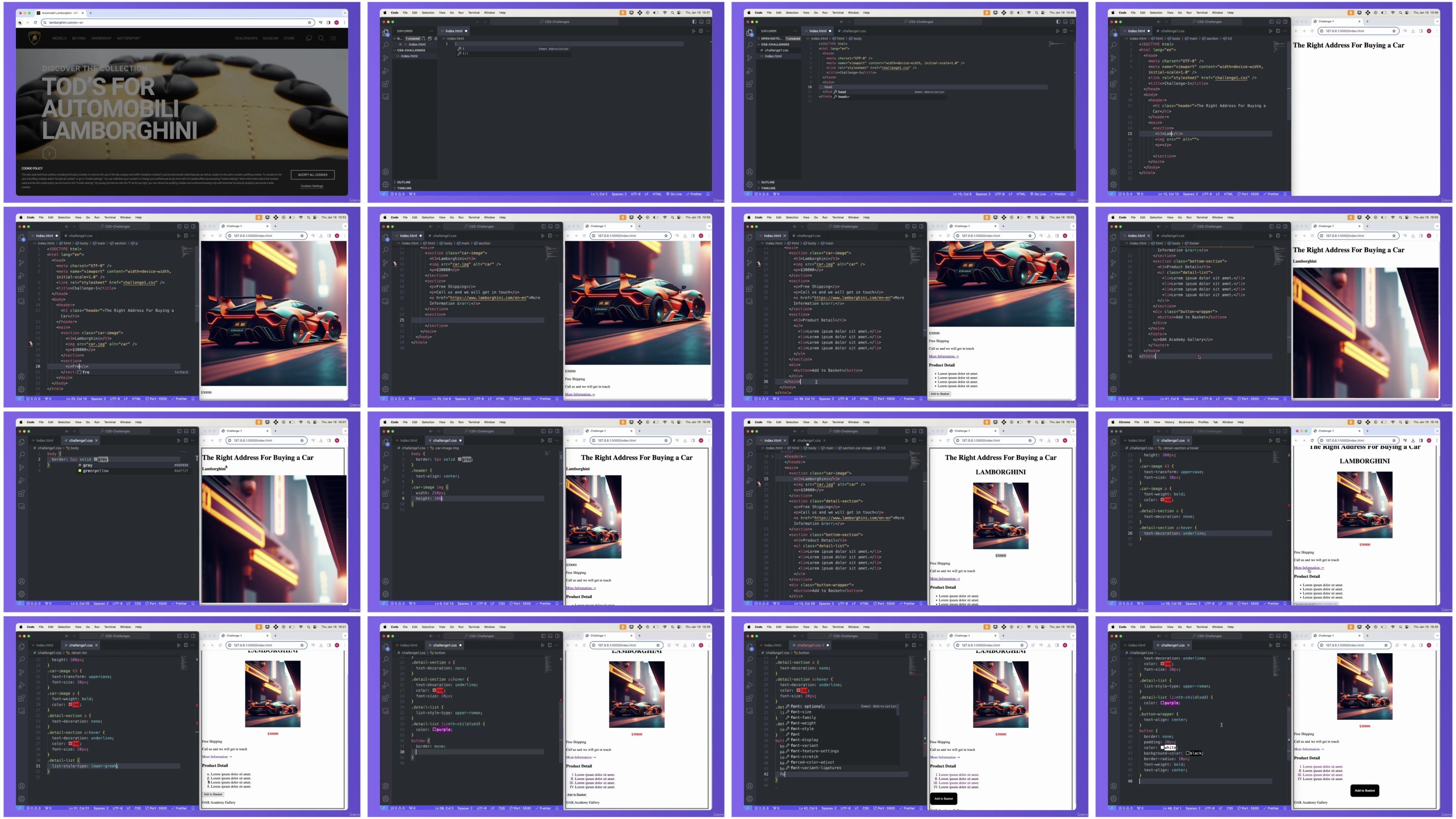Bookmark lamborghini.com with the star icon
This screenshot has height=819, width=1456.
click(x=309, y=23)
